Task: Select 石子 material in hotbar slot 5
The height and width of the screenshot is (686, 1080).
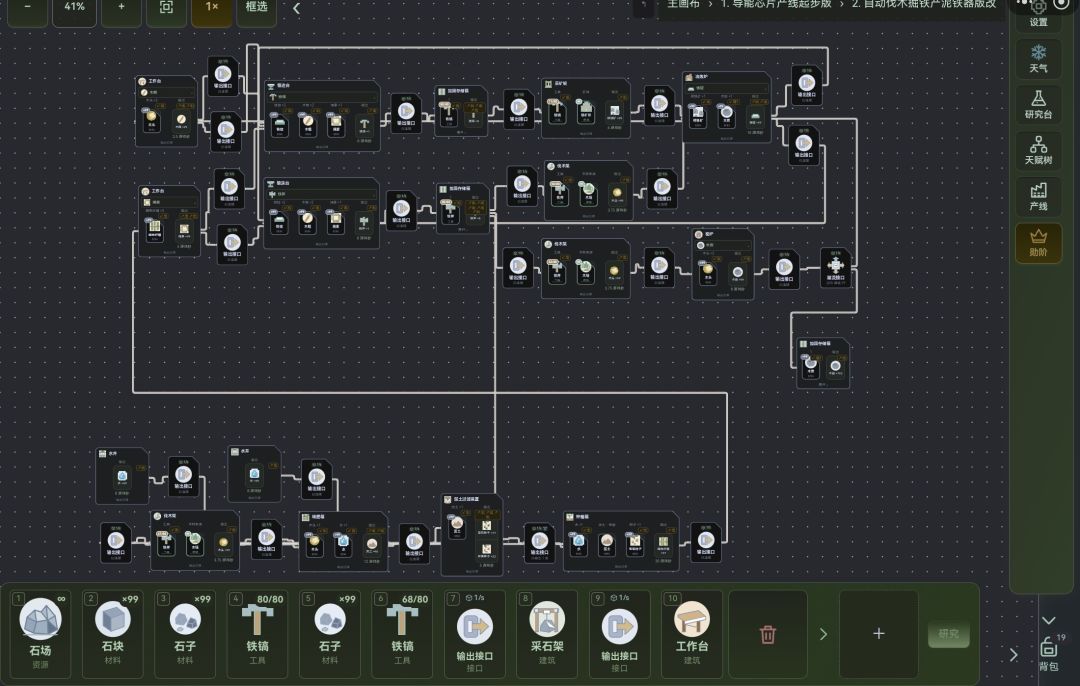Action: [330, 634]
